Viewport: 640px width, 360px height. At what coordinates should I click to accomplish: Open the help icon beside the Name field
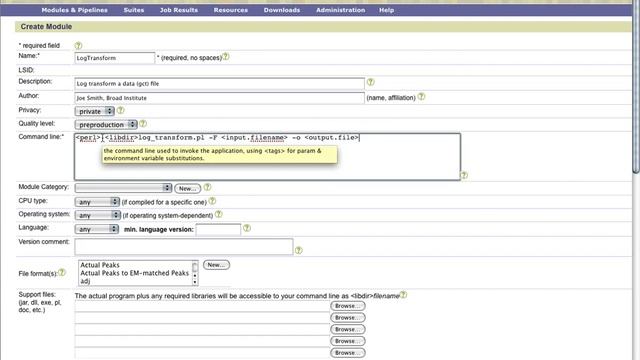(226, 57)
